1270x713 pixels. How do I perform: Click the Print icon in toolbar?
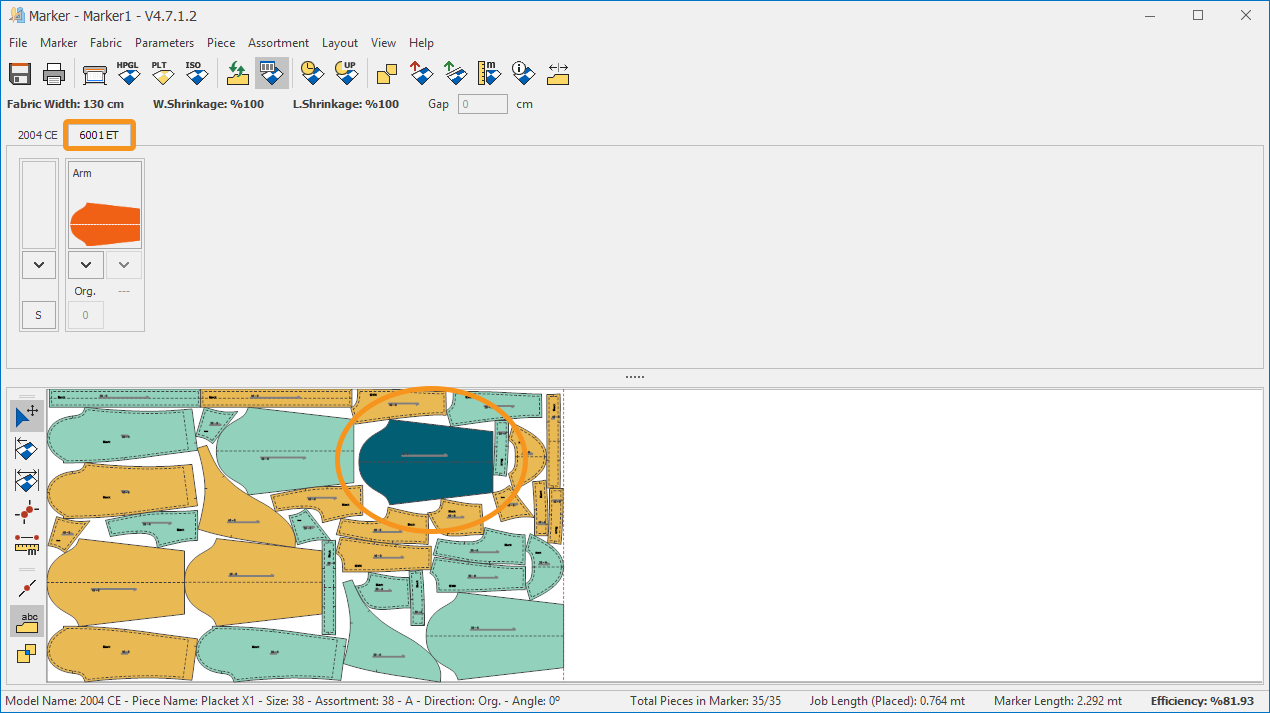coord(54,74)
